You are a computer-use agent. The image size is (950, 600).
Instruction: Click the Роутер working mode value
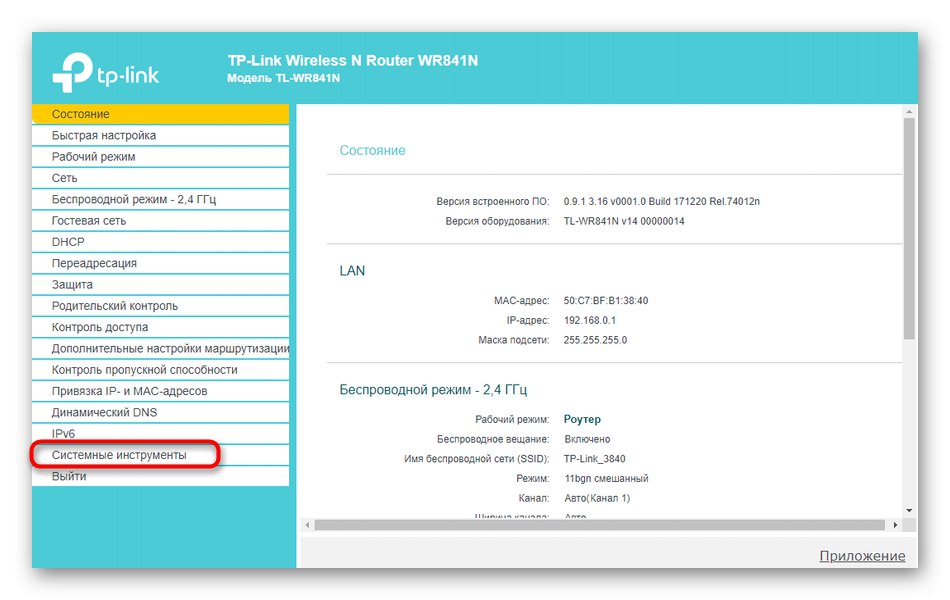582,419
